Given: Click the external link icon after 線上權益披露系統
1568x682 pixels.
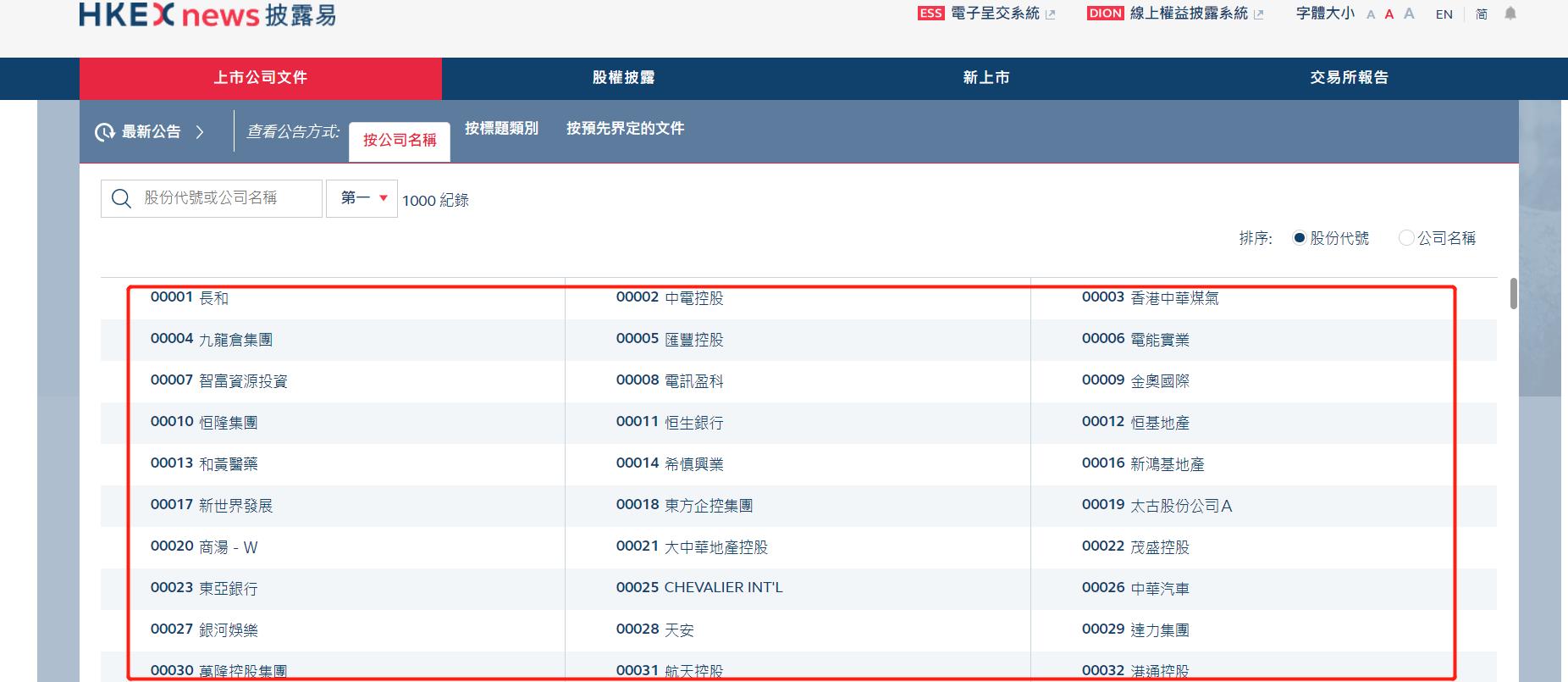Looking at the screenshot, I should [x=1258, y=14].
